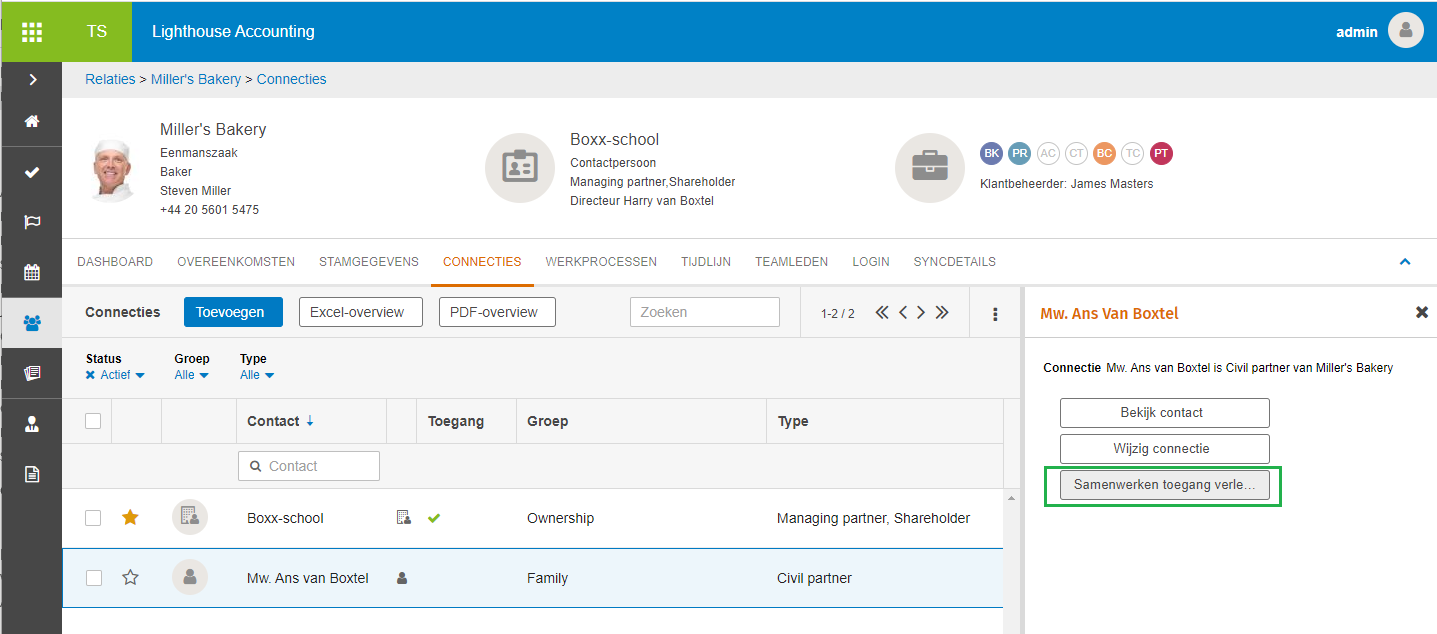The width and height of the screenshot is (1437, 634).
Task: Go to the last page of connections
Action: [x=942, y=313]
